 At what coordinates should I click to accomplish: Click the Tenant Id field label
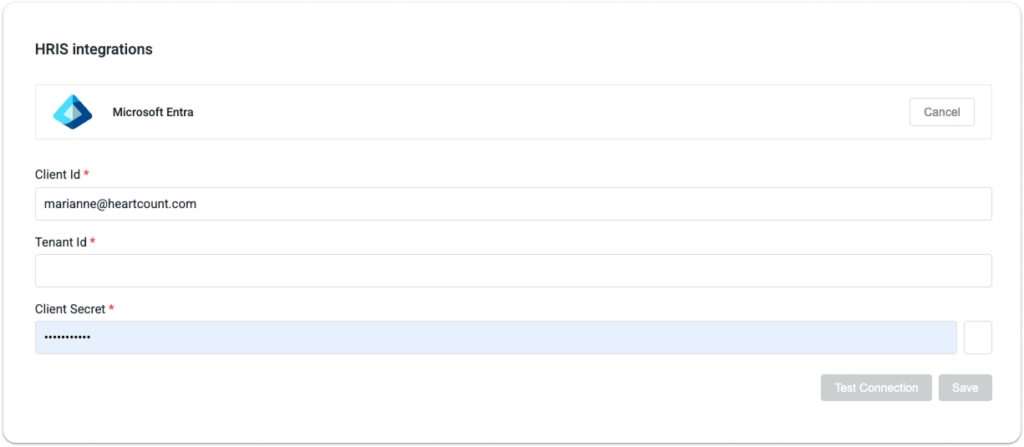tap(60, 242)
